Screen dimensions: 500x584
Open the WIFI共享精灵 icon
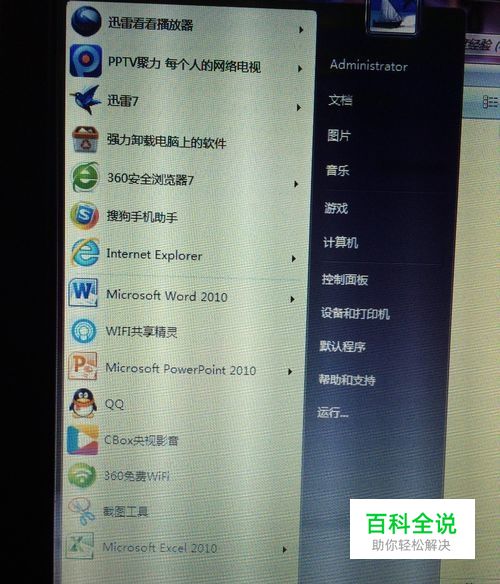tap(83, 331)
